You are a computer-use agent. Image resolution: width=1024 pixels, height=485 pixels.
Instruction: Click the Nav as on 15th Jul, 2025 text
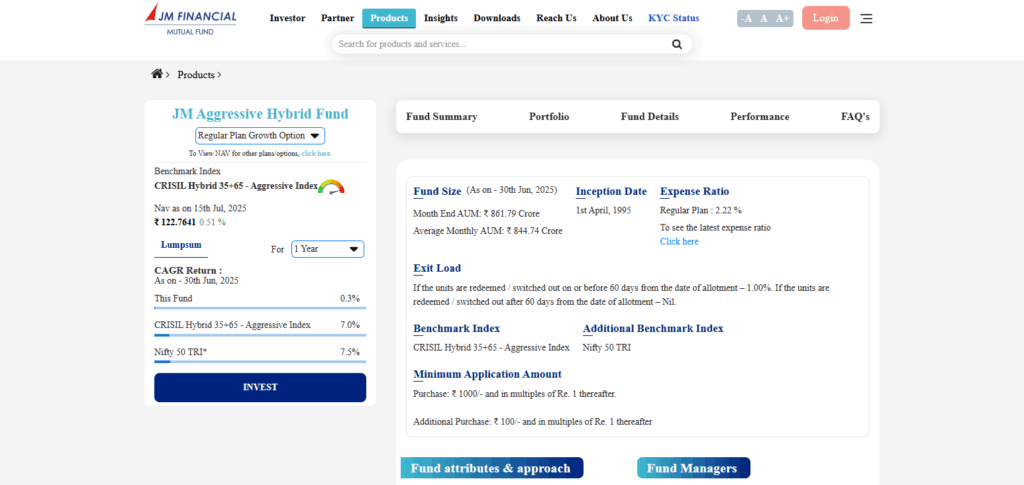pyautogui.click(x=200, y=208)
